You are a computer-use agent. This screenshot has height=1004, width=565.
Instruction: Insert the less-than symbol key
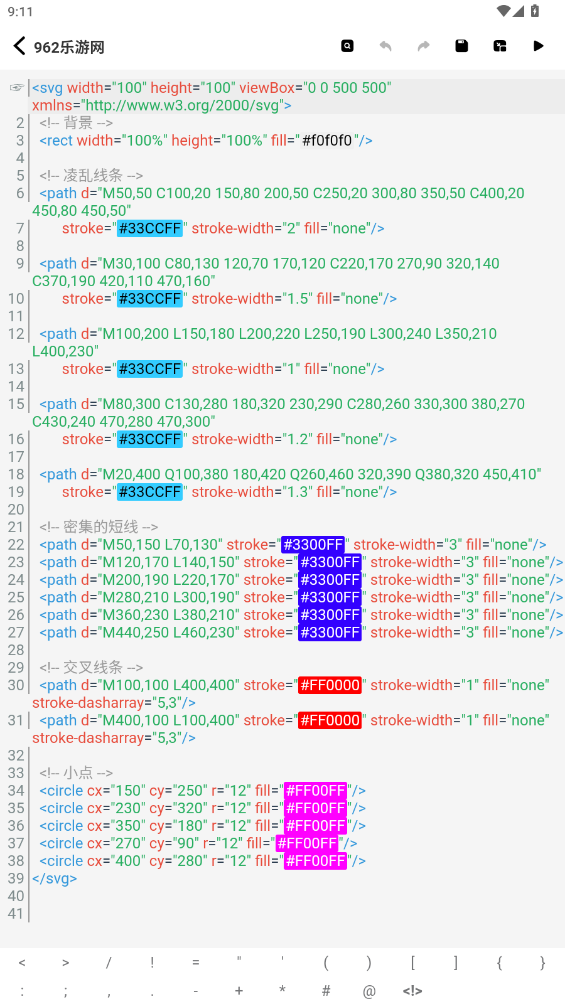pyautogui.click(x=22, y=962)
